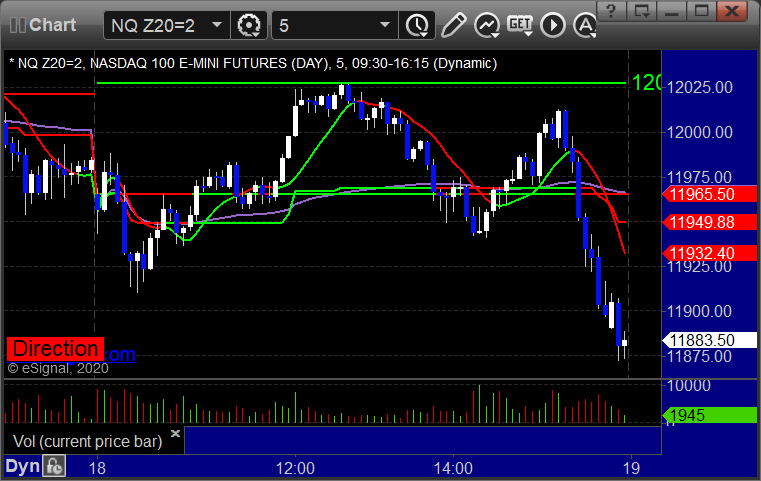The width and height of the screenshot is (761, 481).
Task: Click the pop-out window options icon
Action: tap(642, 11)
